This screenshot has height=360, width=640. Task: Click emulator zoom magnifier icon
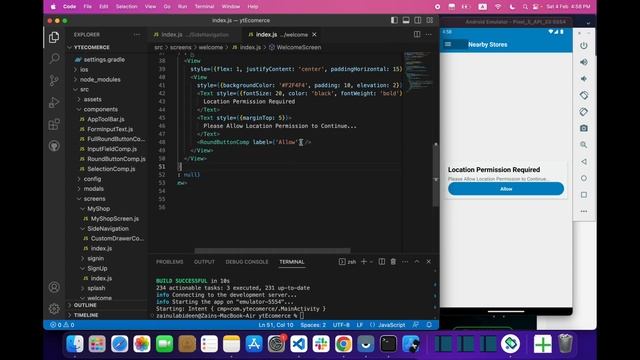[584, 145]
